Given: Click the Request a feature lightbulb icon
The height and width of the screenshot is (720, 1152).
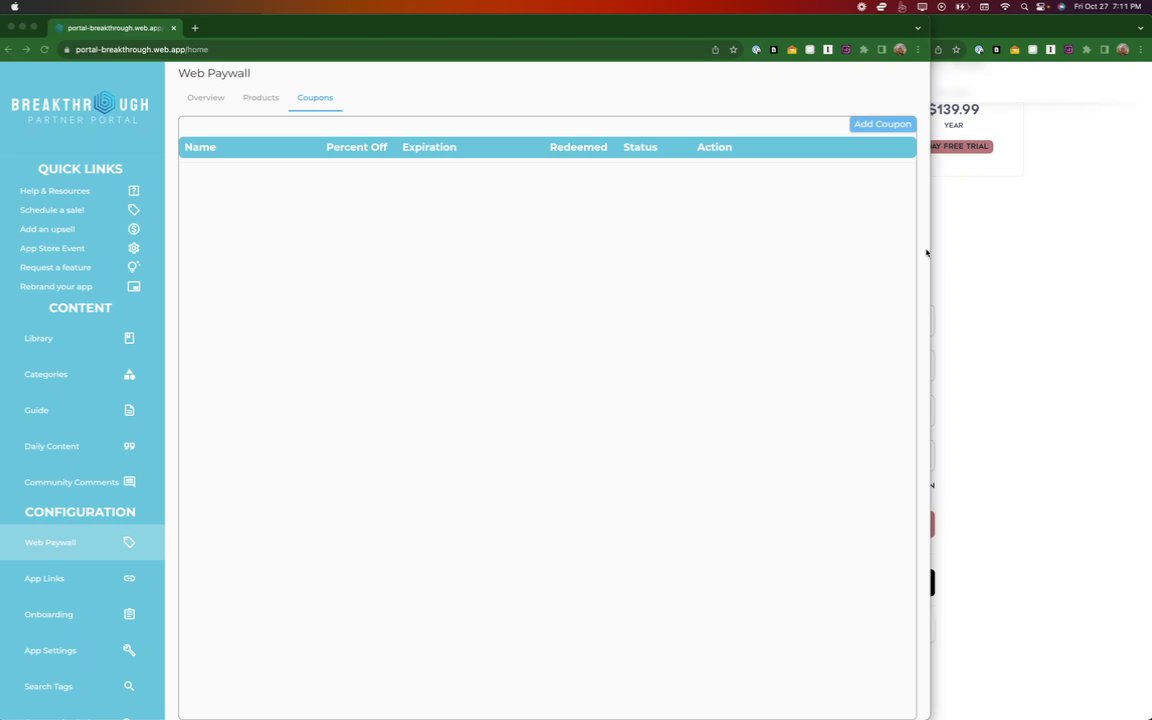Looking at the screenshot, I should (134, 267).
